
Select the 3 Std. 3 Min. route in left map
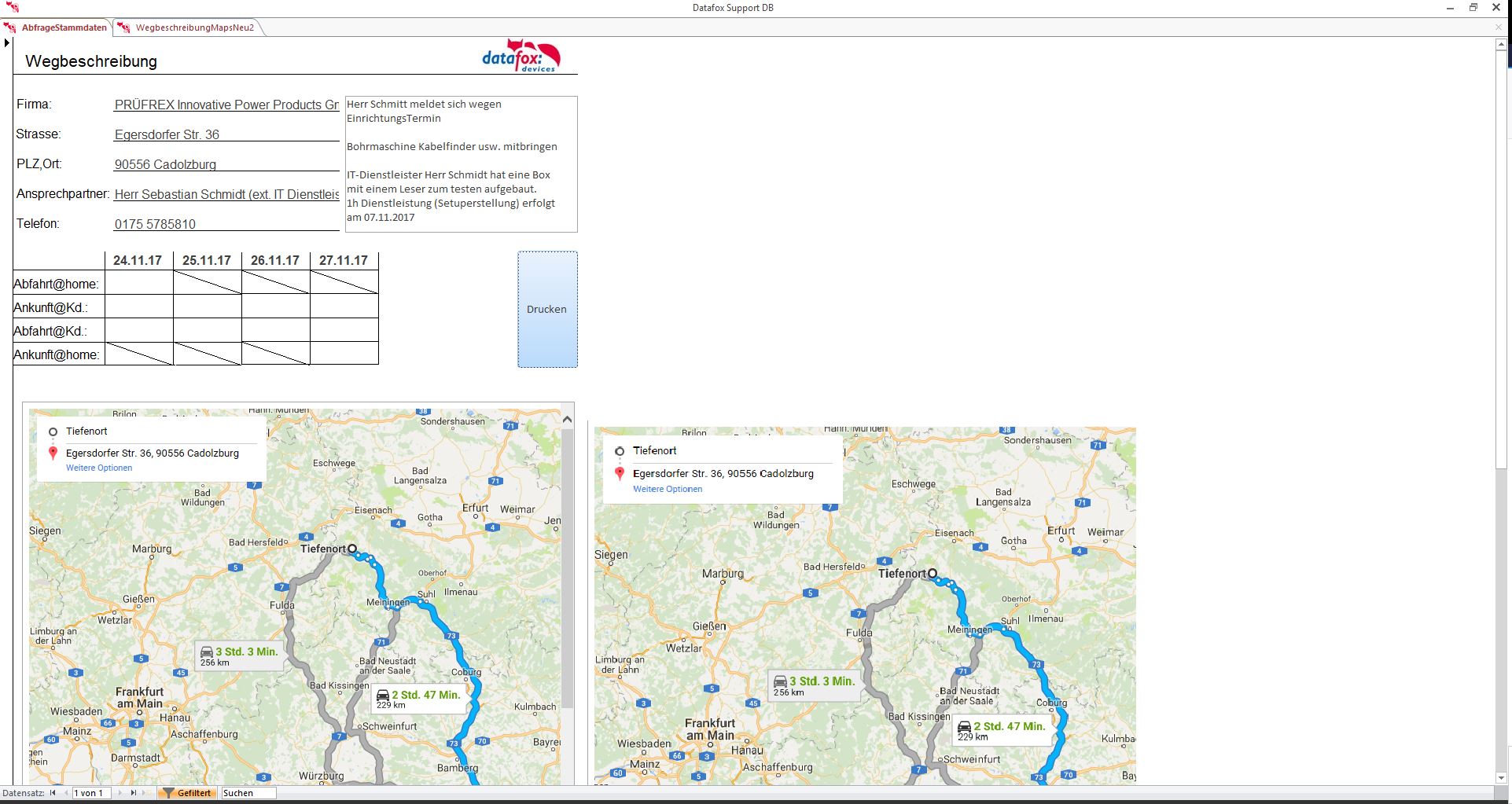tap(239, 656)
